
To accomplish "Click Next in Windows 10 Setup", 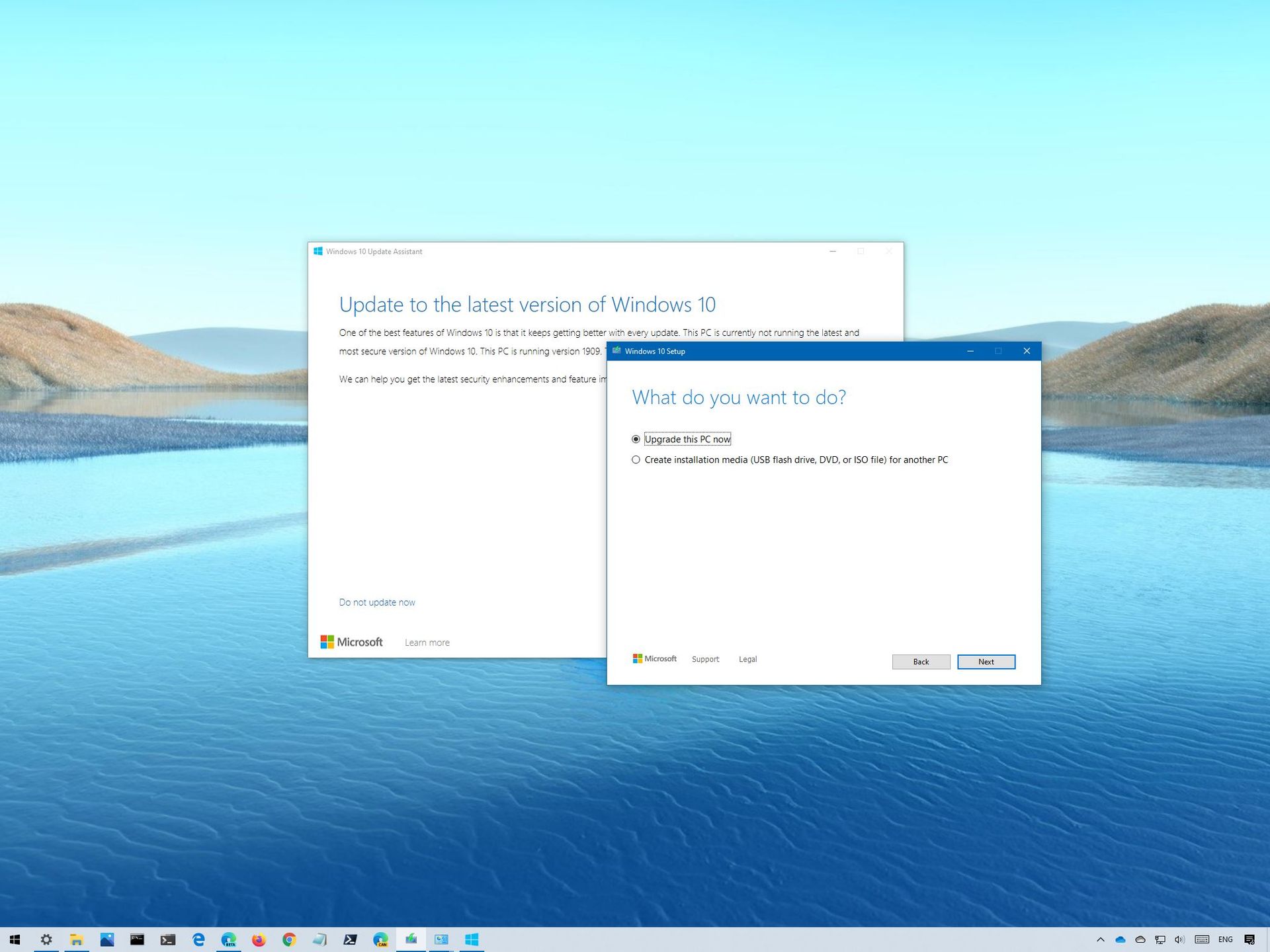I will tap(986, 661).
